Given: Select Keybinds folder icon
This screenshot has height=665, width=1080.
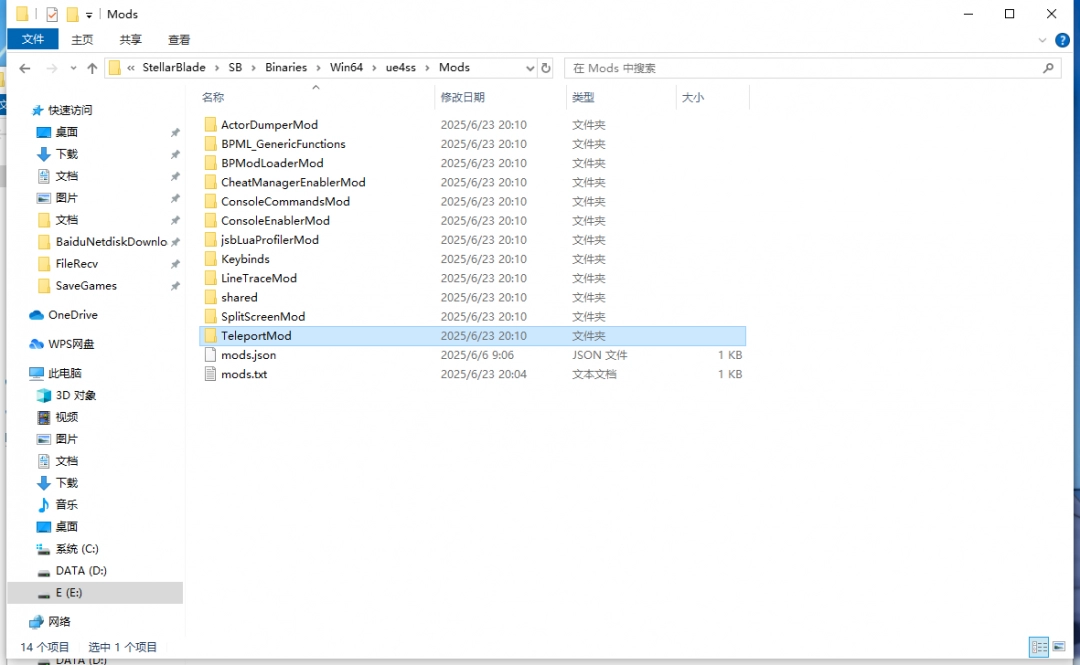Looking at the screenshot, I should click(210, 259).
